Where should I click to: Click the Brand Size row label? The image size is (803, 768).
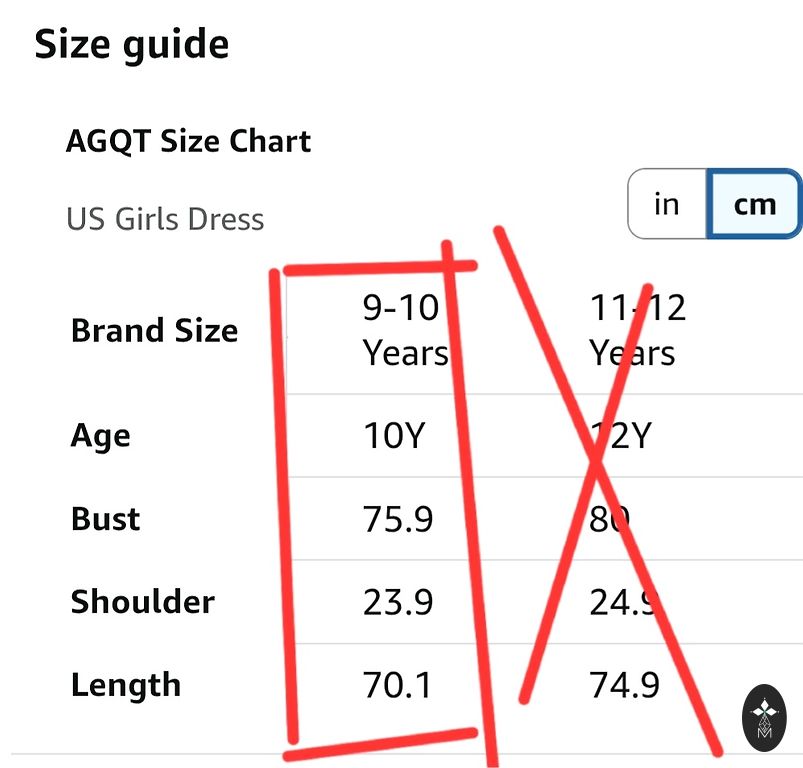tap(154, 331)
